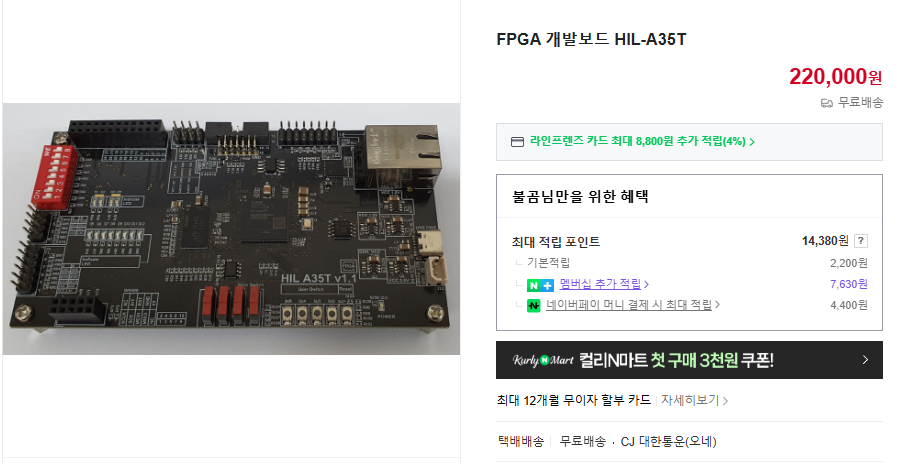Viewport: 911px width, 464px height.
Task: Click the 220,000원 price text
Action: 835,76
